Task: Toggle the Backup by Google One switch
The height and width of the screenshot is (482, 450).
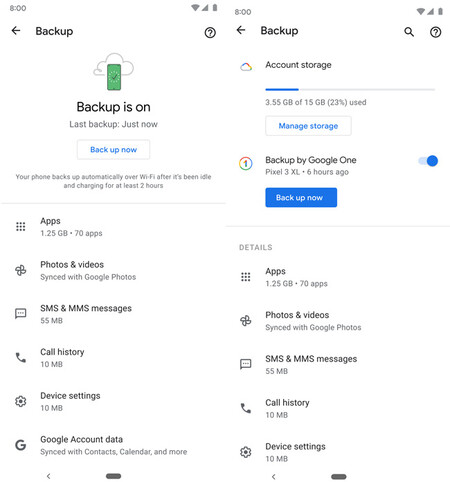Action: [428, 161]
